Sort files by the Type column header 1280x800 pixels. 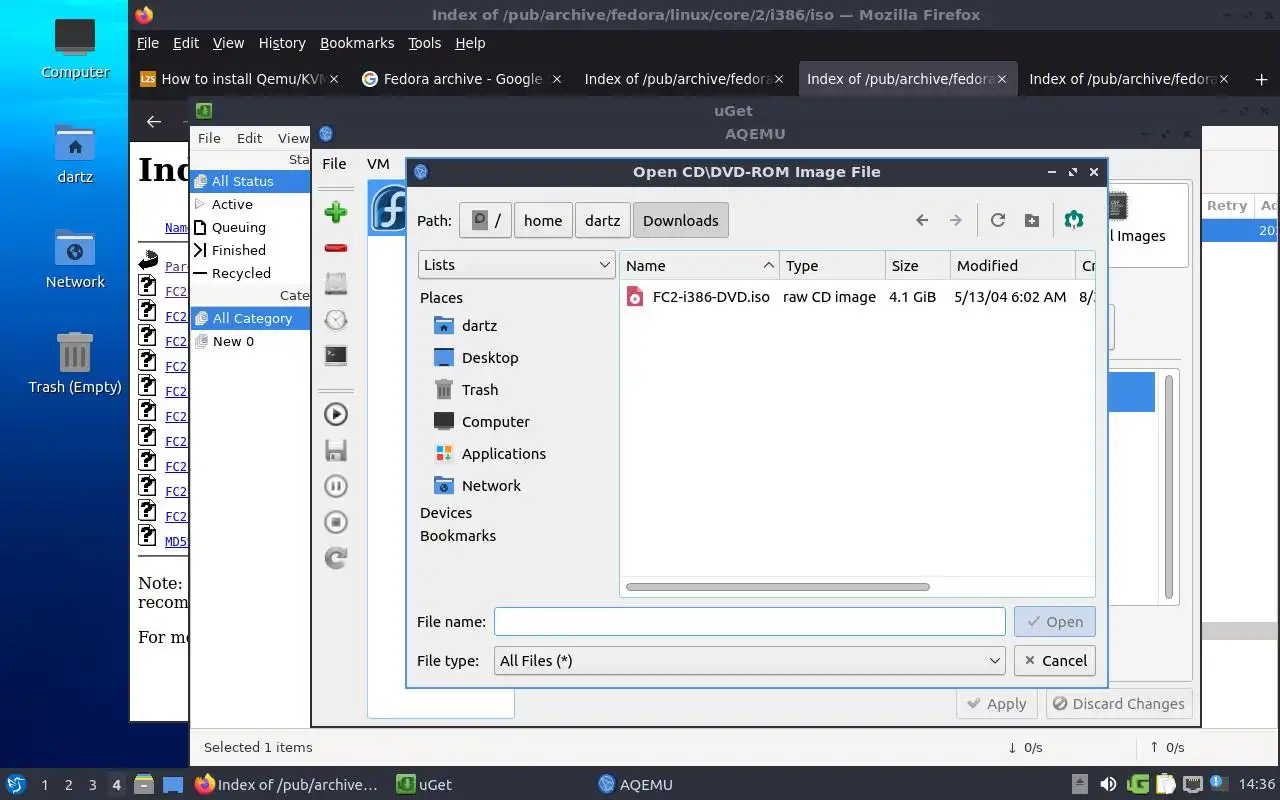pyautogui.click(x=832, y=265)
